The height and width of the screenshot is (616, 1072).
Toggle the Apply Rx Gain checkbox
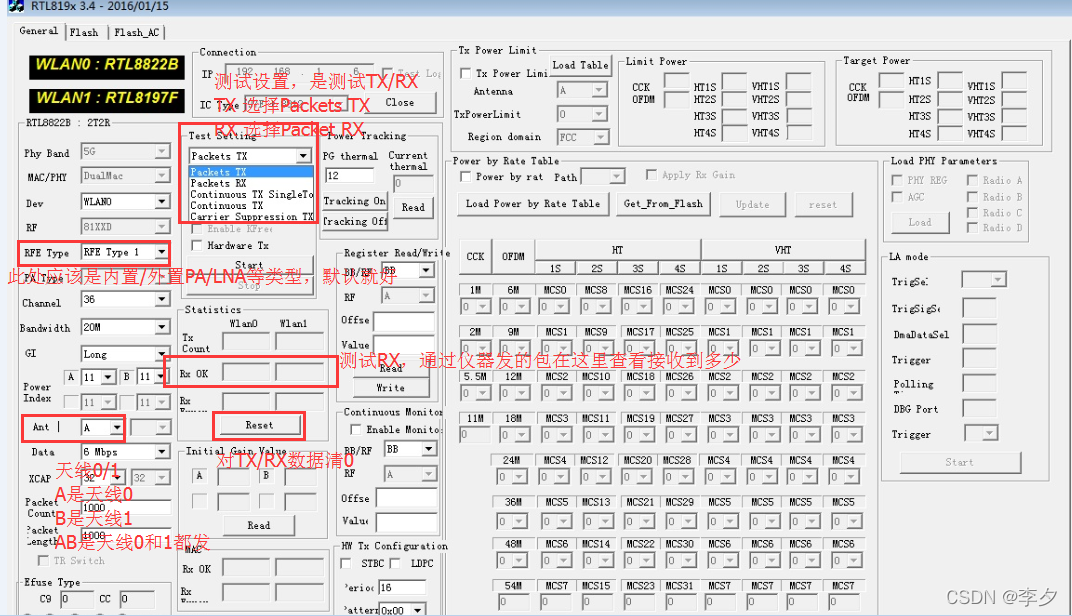652,175
